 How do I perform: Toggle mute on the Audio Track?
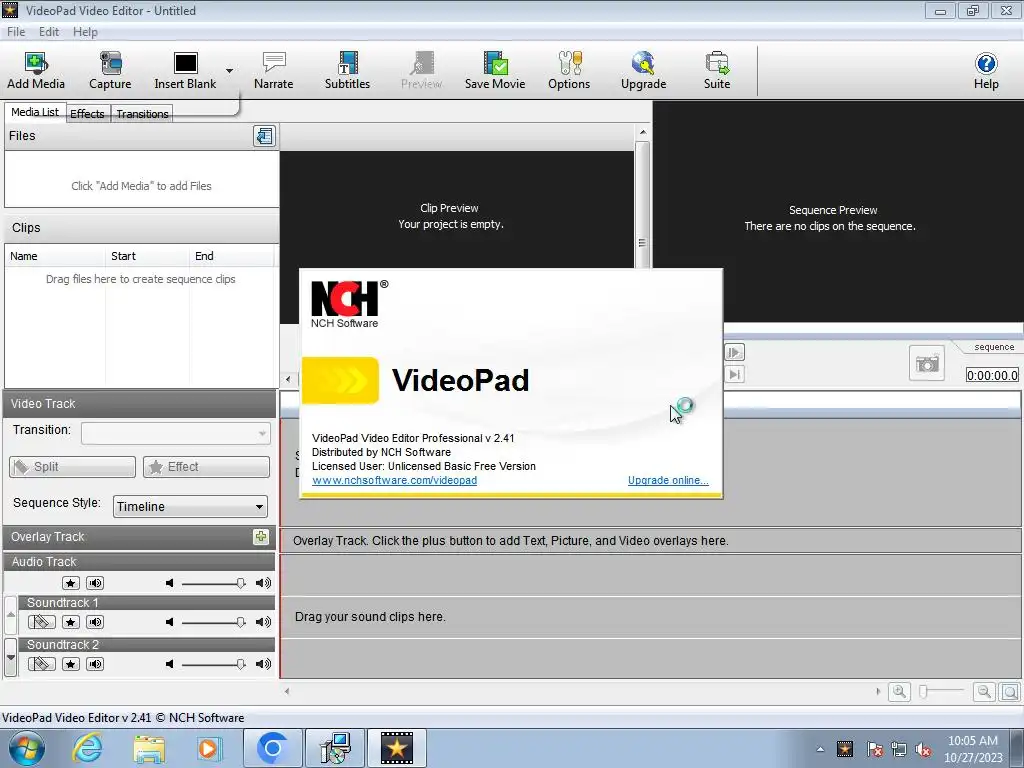[95, 583]
